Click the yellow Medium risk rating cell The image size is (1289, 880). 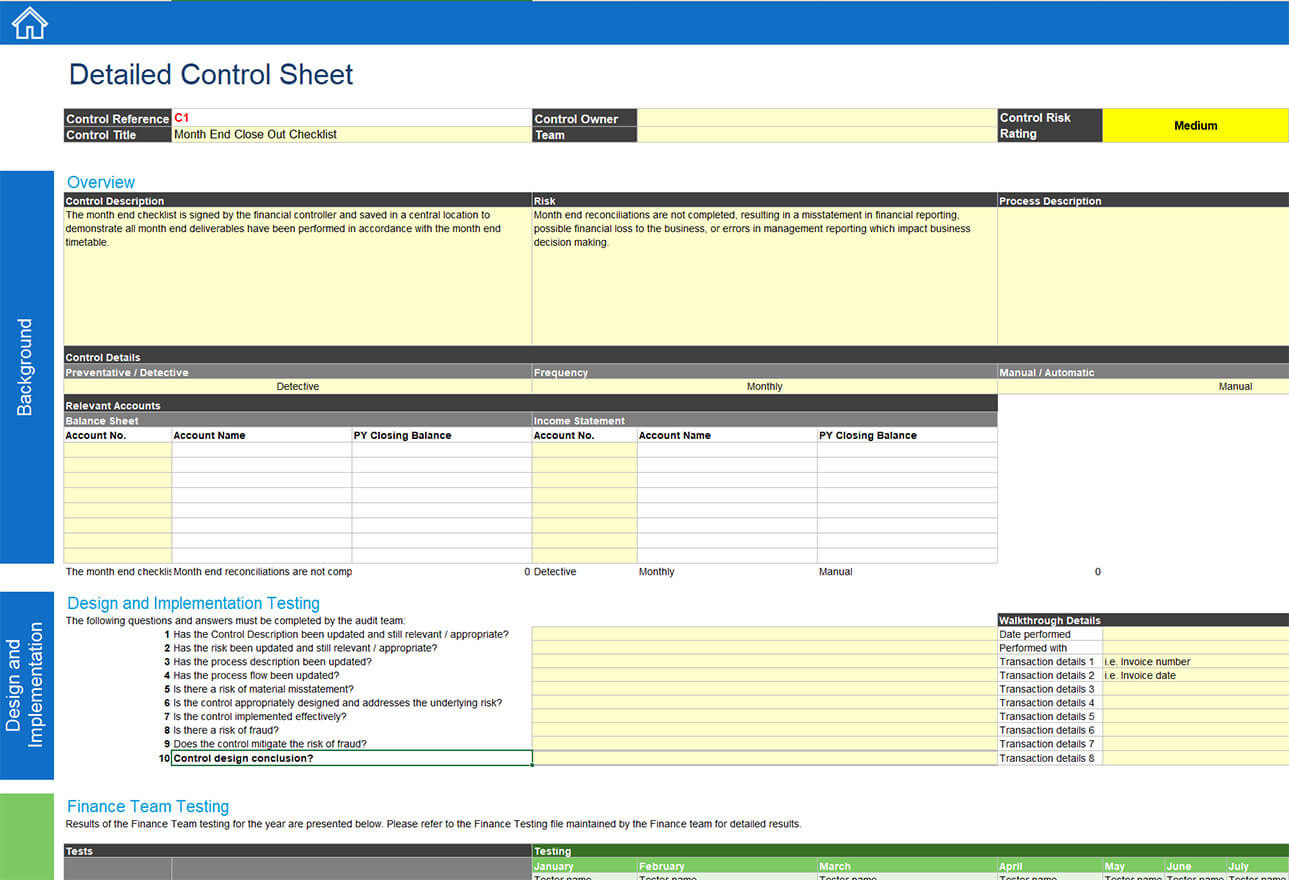[x=1195, y=125]
